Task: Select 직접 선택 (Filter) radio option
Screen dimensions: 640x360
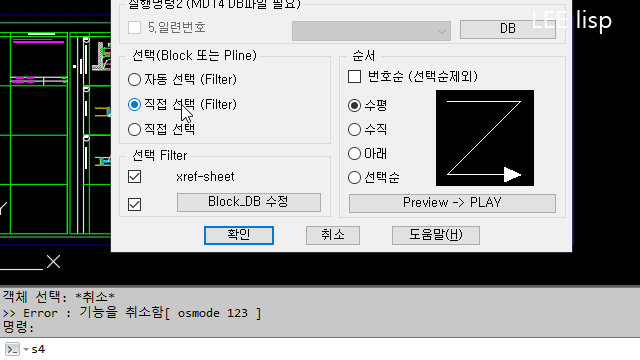Action: coord(134,104)
